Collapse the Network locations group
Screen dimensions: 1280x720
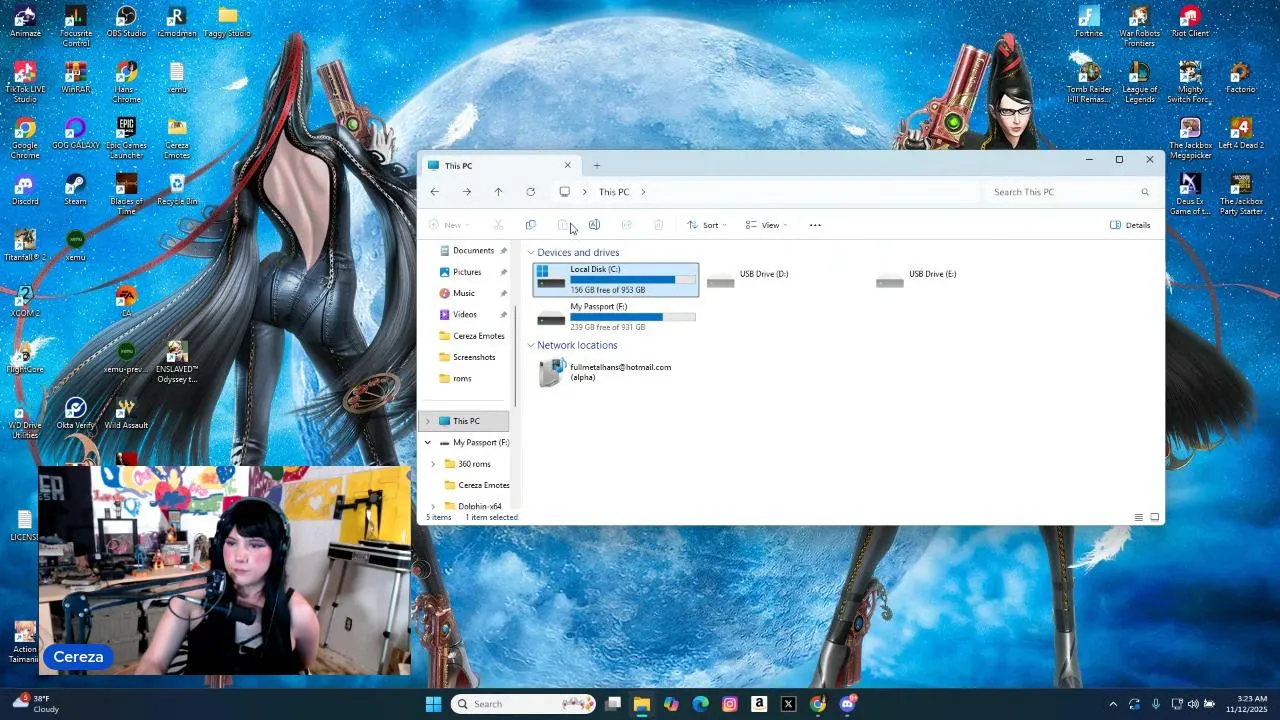[x=531, y=346]
